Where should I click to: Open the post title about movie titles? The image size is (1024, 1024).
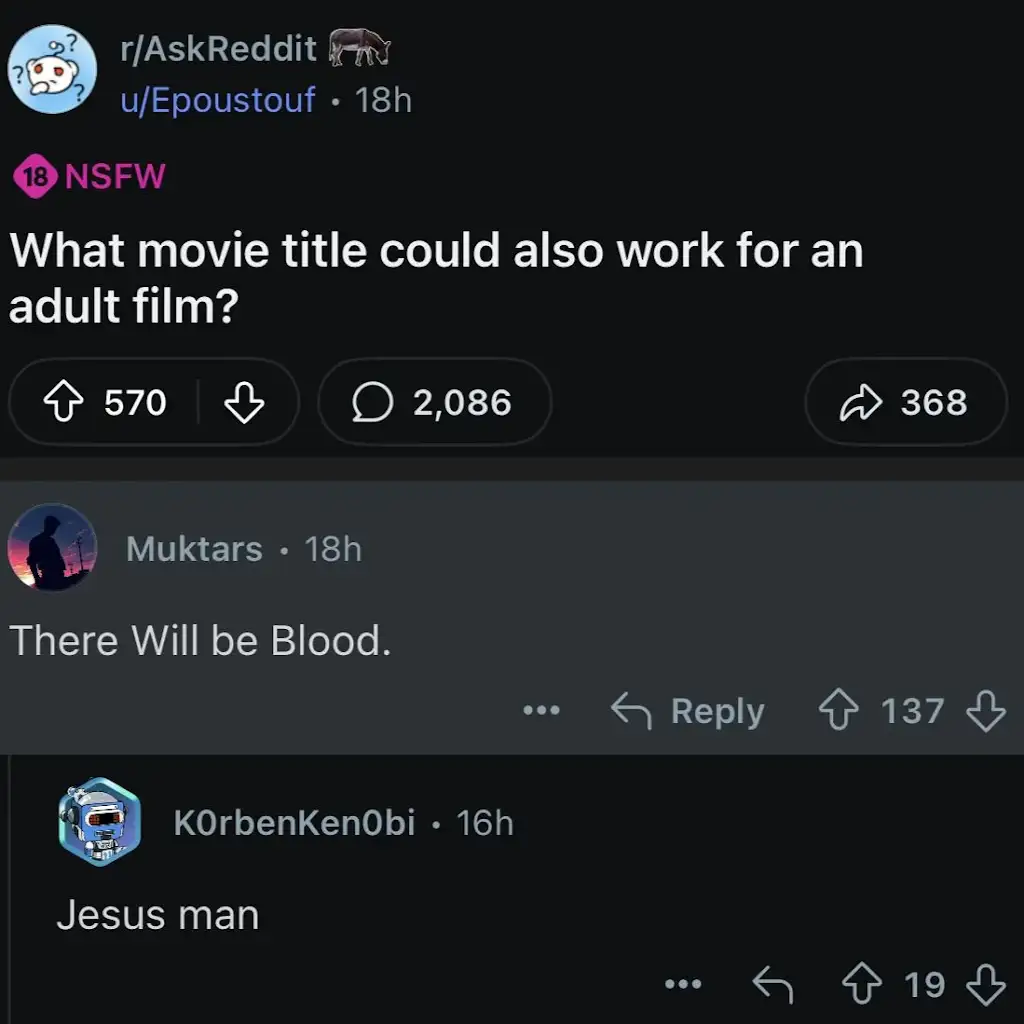[436, 278]
